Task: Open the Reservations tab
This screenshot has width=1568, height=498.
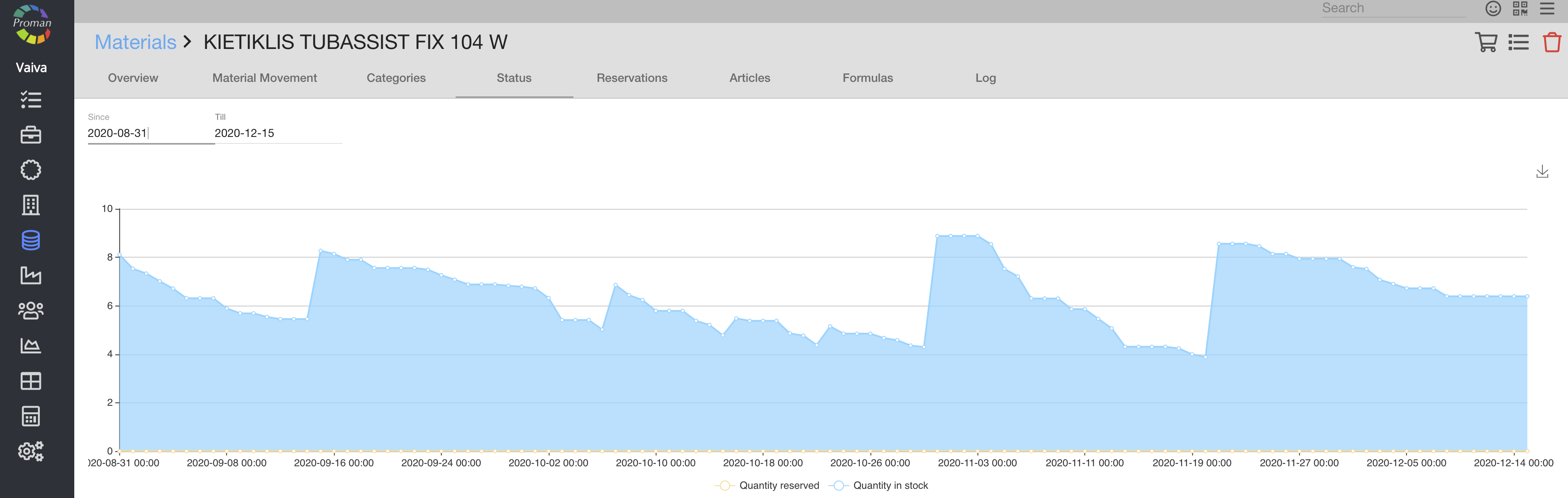Action: click(x=632, y=78)
